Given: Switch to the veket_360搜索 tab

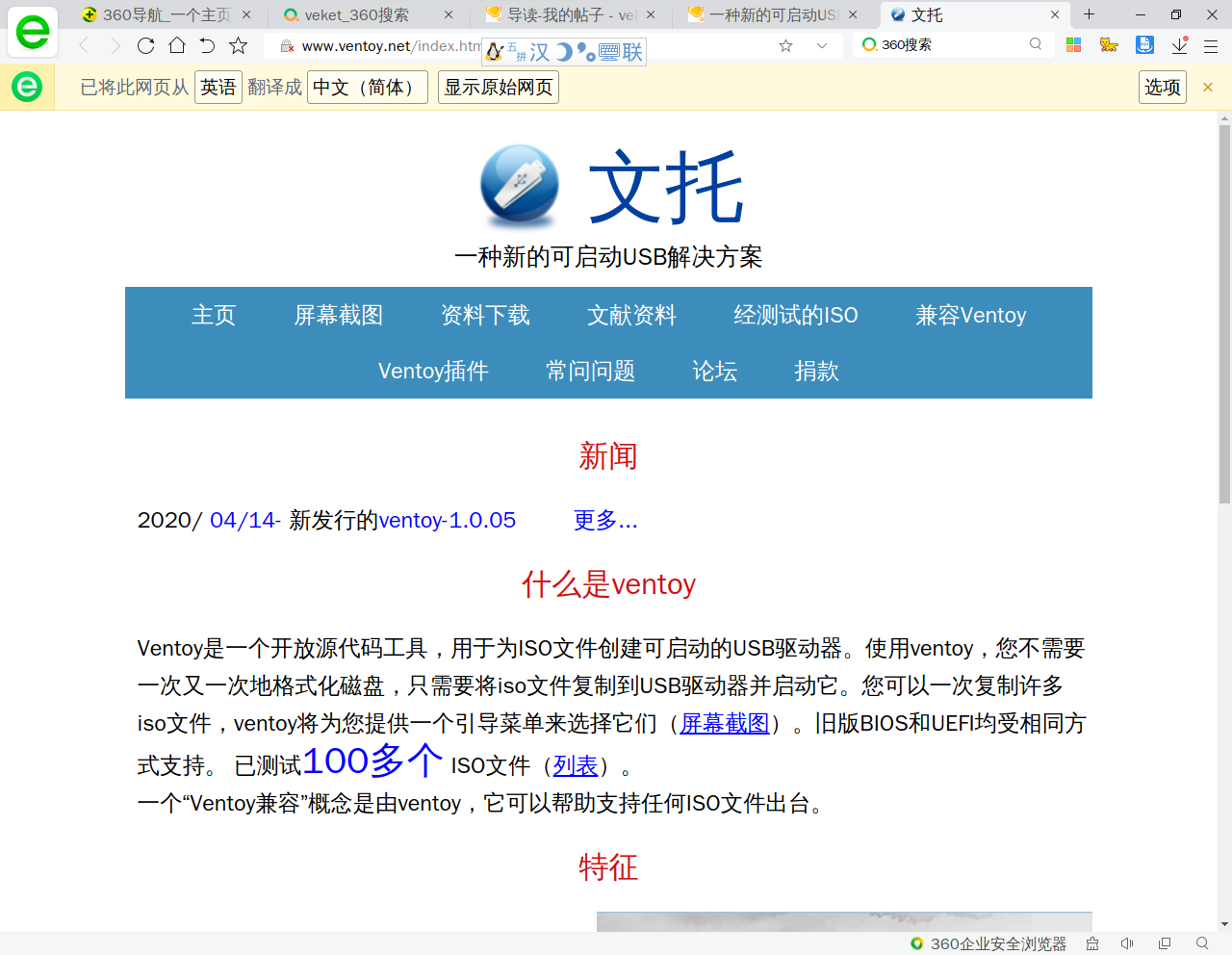Looking at the screenshot, I should [x=357, y=14].
